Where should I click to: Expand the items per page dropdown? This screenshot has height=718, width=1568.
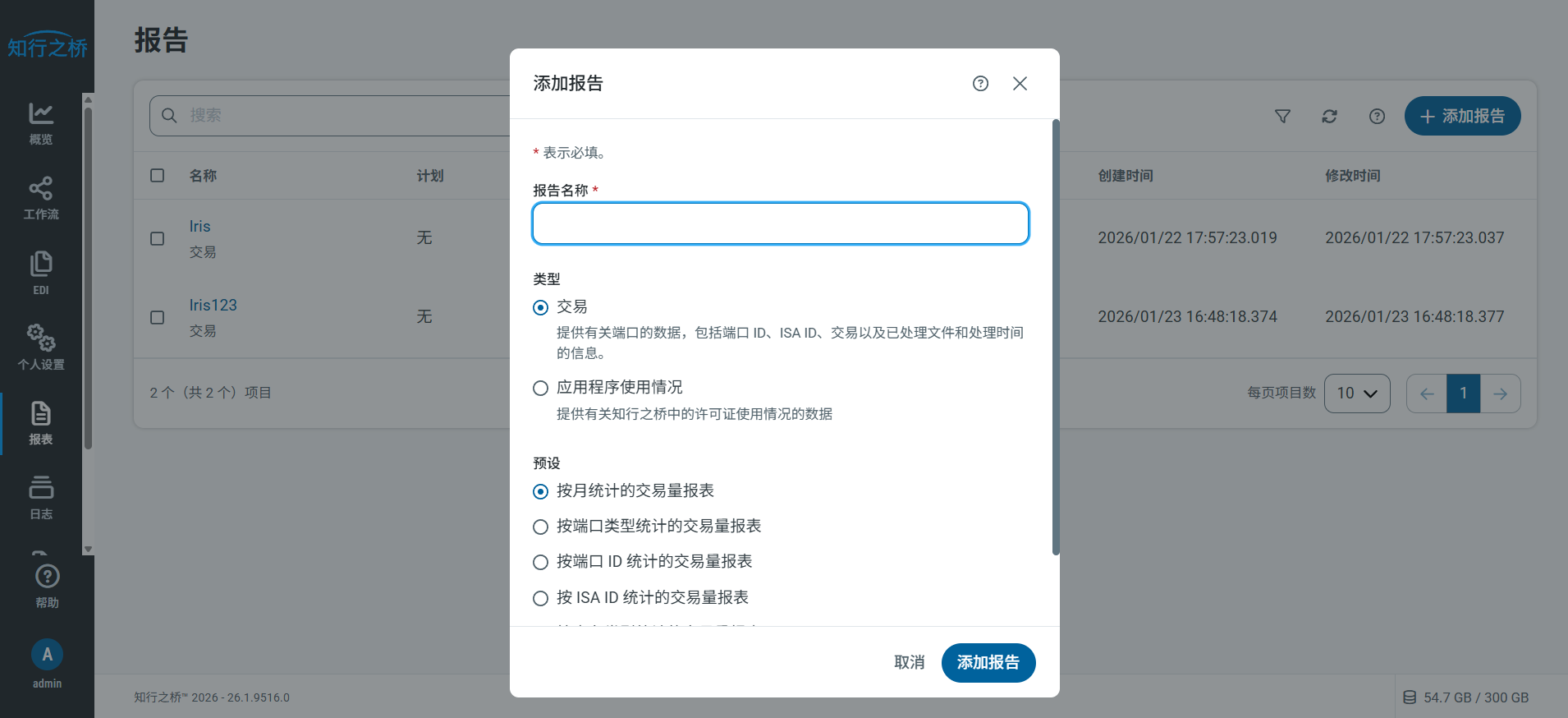pos(1356,394)
